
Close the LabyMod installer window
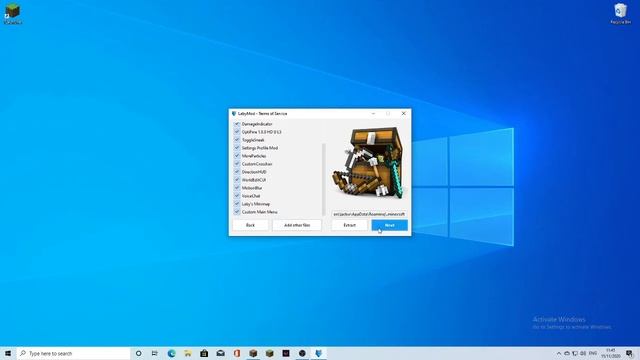pos(404,113)
